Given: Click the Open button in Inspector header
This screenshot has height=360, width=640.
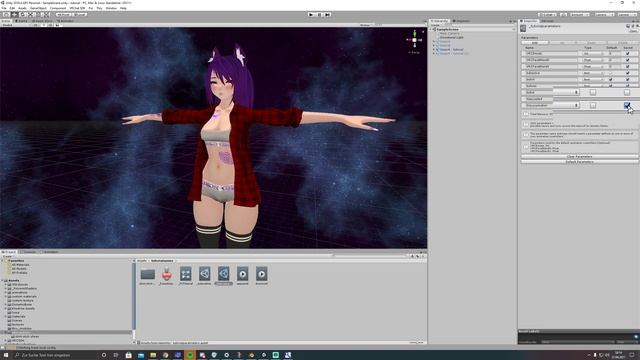Looking at the screenshot, I should tap(633, 31).
